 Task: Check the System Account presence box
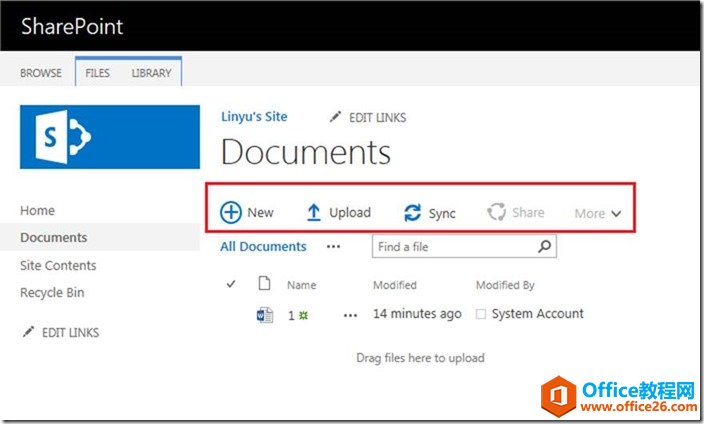click(x=481, y=314)
